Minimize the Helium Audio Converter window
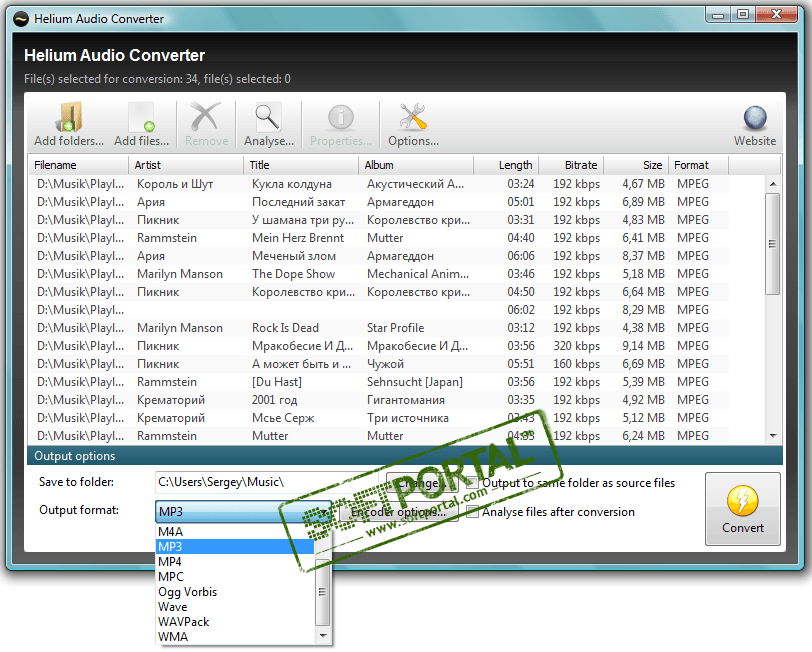The image size is (812, 652). pyautogui.click(x=718, y=15)
